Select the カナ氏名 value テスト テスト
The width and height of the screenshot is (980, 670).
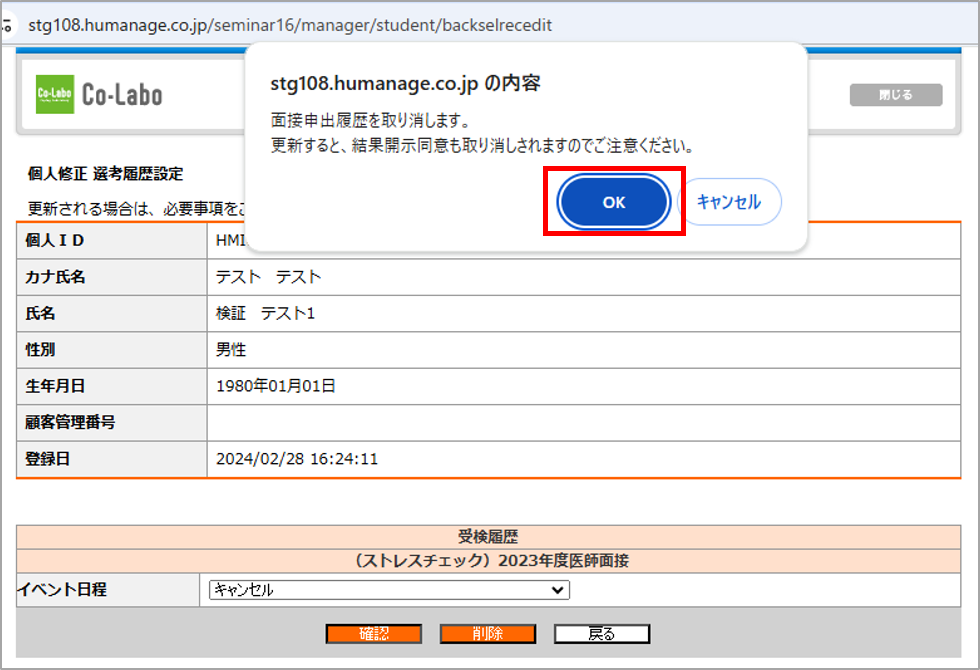click(x=268, y=277)
